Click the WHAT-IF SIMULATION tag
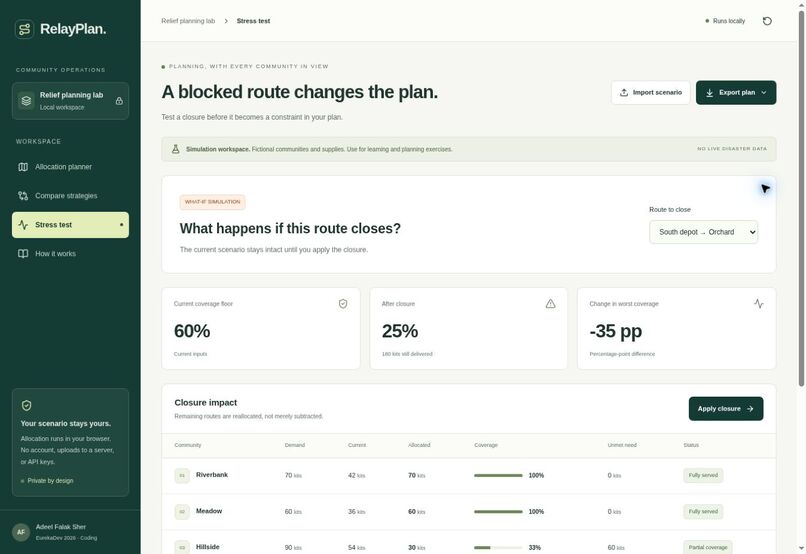 pyautogui.click(x=212, y=202)
